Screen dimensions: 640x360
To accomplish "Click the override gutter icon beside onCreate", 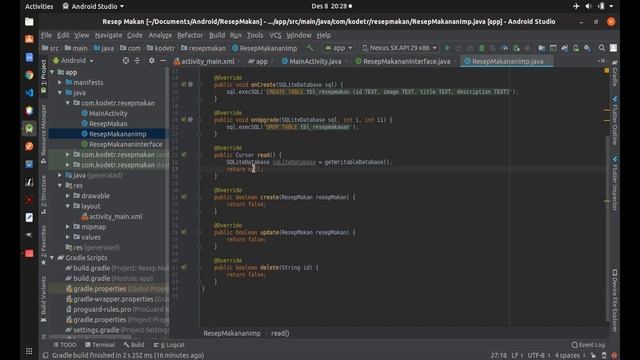I will pos(184,84).
